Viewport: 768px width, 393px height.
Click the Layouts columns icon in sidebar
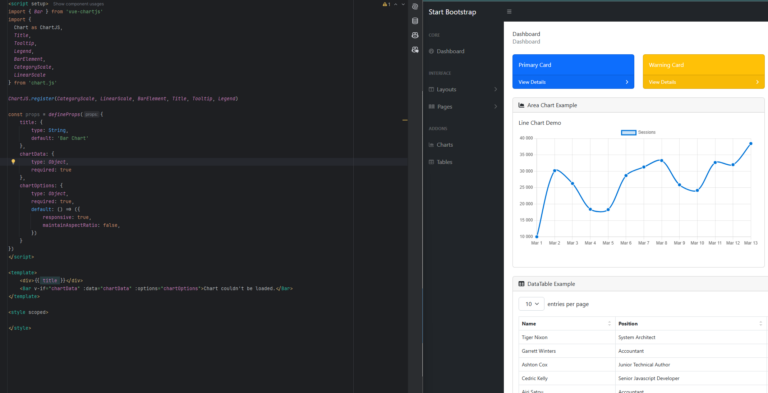pos(431,89)
